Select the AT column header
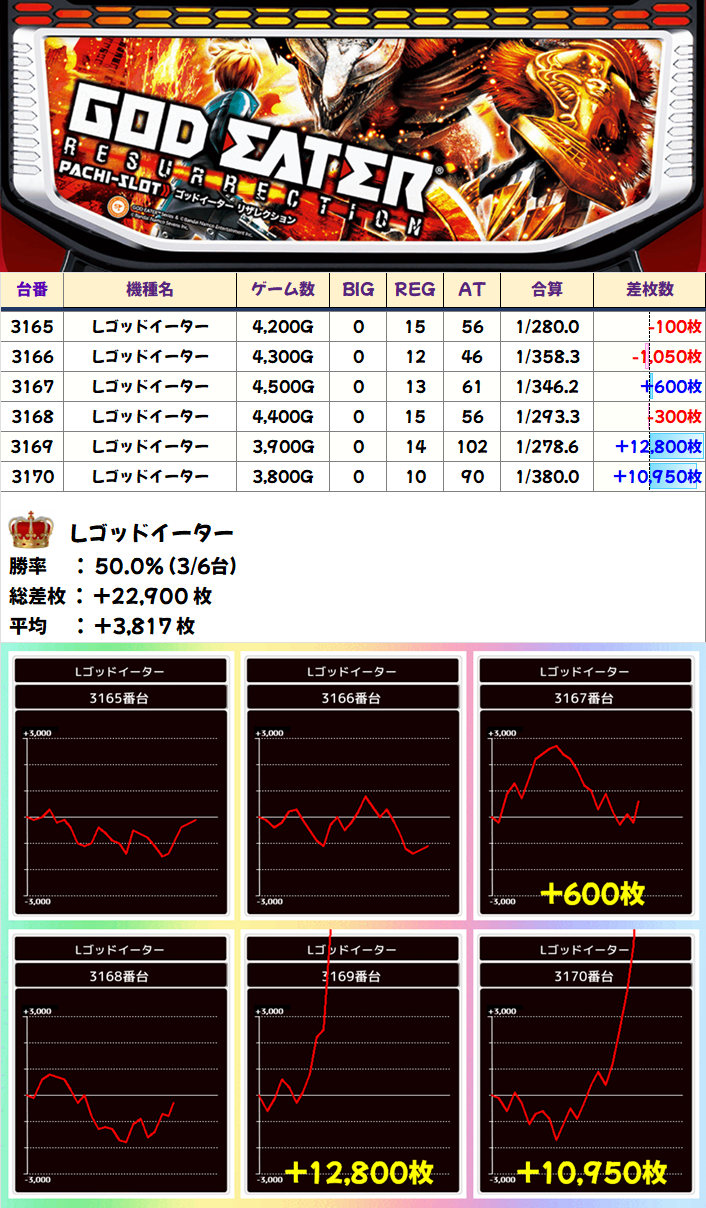Viewport: 706px width, 1208px height. (x=472, y=290)
